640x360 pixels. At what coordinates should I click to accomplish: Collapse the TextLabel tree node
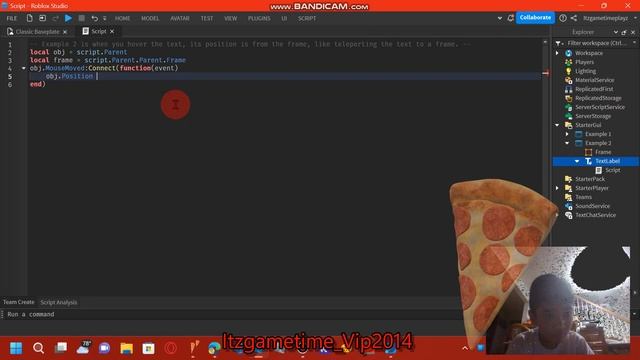click(577, 161)
